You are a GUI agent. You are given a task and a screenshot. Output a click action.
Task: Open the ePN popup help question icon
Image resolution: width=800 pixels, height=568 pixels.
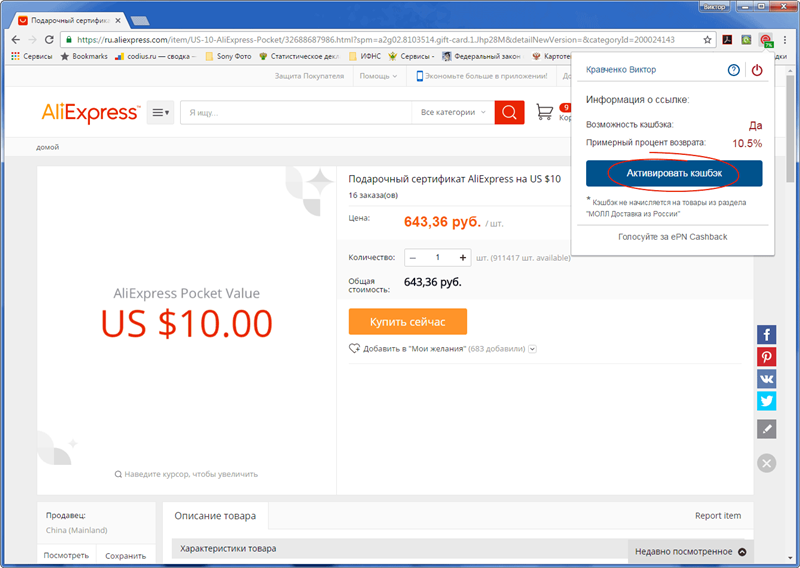(734, 70)
